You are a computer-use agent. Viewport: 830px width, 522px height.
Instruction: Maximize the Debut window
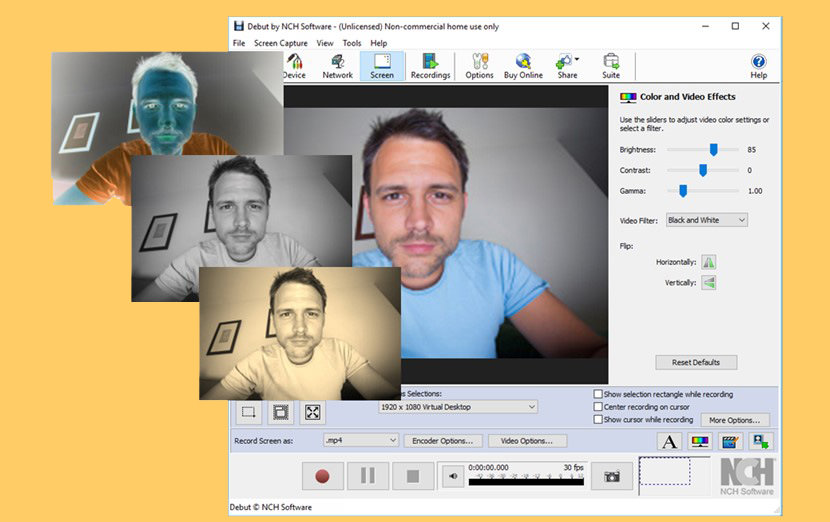pyautogui.click(x=735, y=26)
